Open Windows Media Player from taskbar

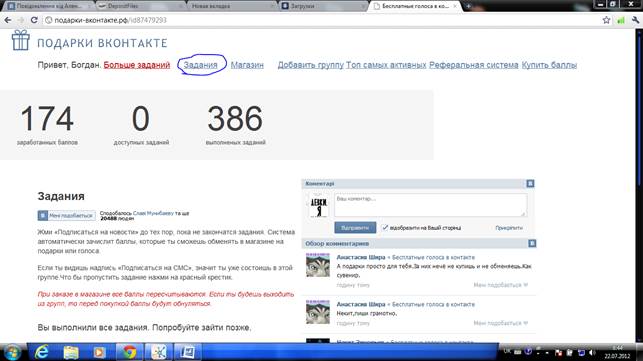tap(99, 352)
